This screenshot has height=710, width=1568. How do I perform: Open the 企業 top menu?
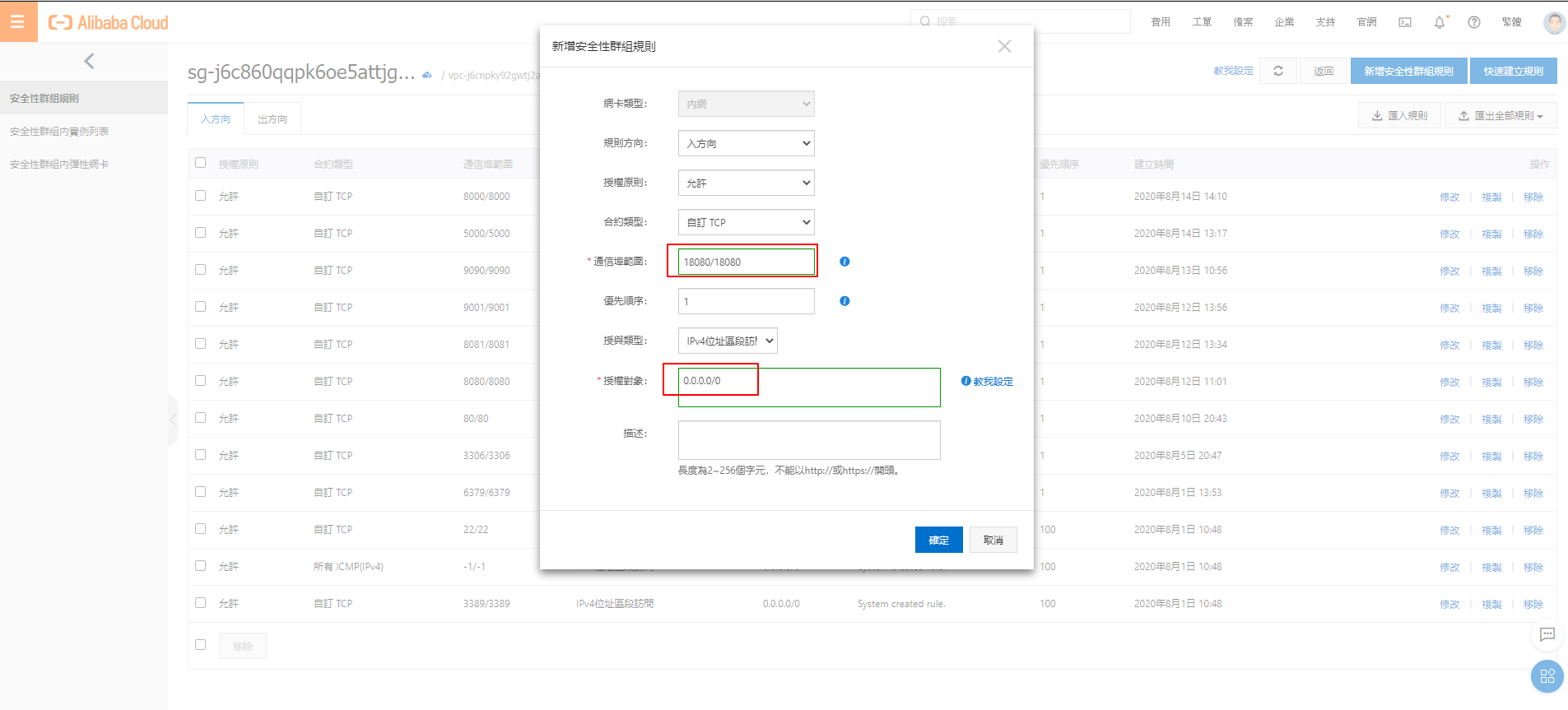coord(1284,22)
